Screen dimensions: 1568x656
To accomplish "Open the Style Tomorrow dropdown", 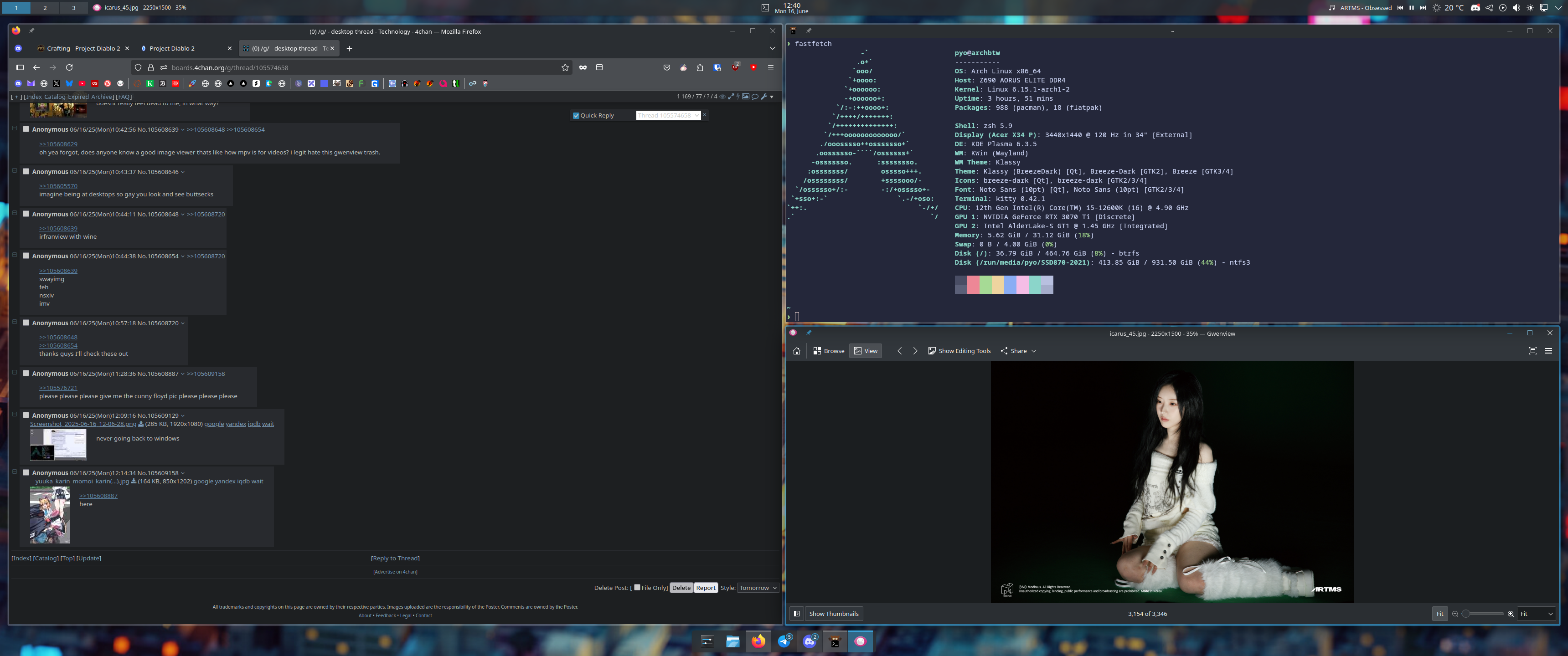I will coord(758,588).
